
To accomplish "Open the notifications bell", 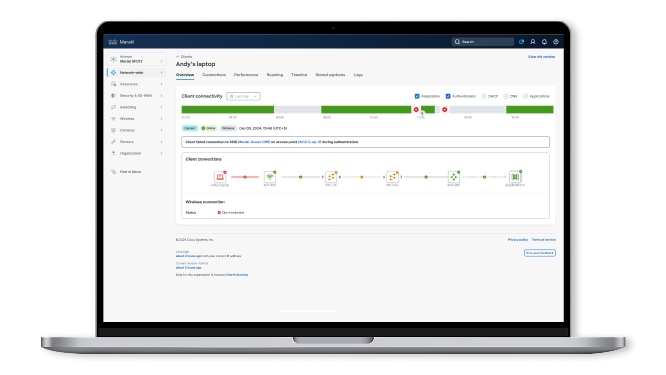I will [544, 42].
